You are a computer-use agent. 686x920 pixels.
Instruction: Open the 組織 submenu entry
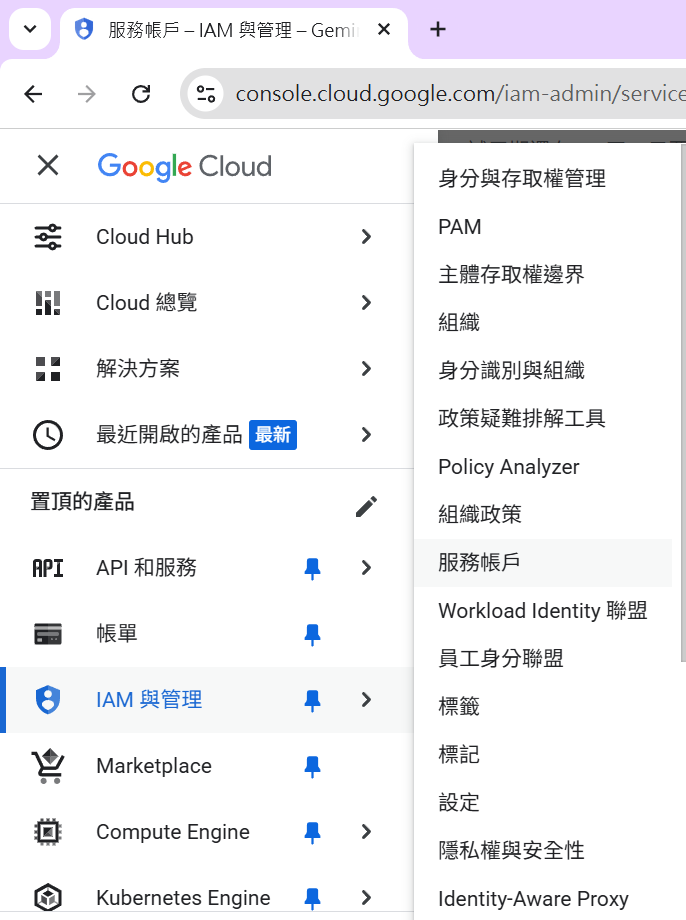click(x=543, y=323)
